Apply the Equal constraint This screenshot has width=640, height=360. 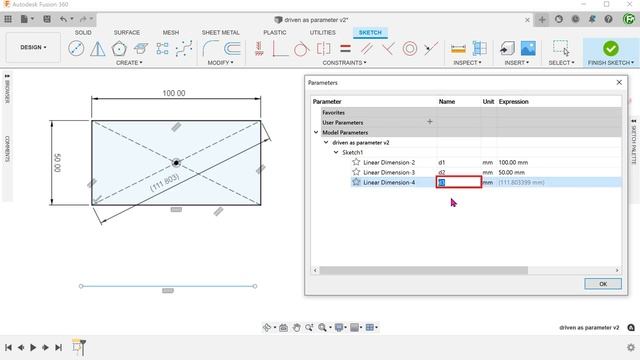point(345,49)
